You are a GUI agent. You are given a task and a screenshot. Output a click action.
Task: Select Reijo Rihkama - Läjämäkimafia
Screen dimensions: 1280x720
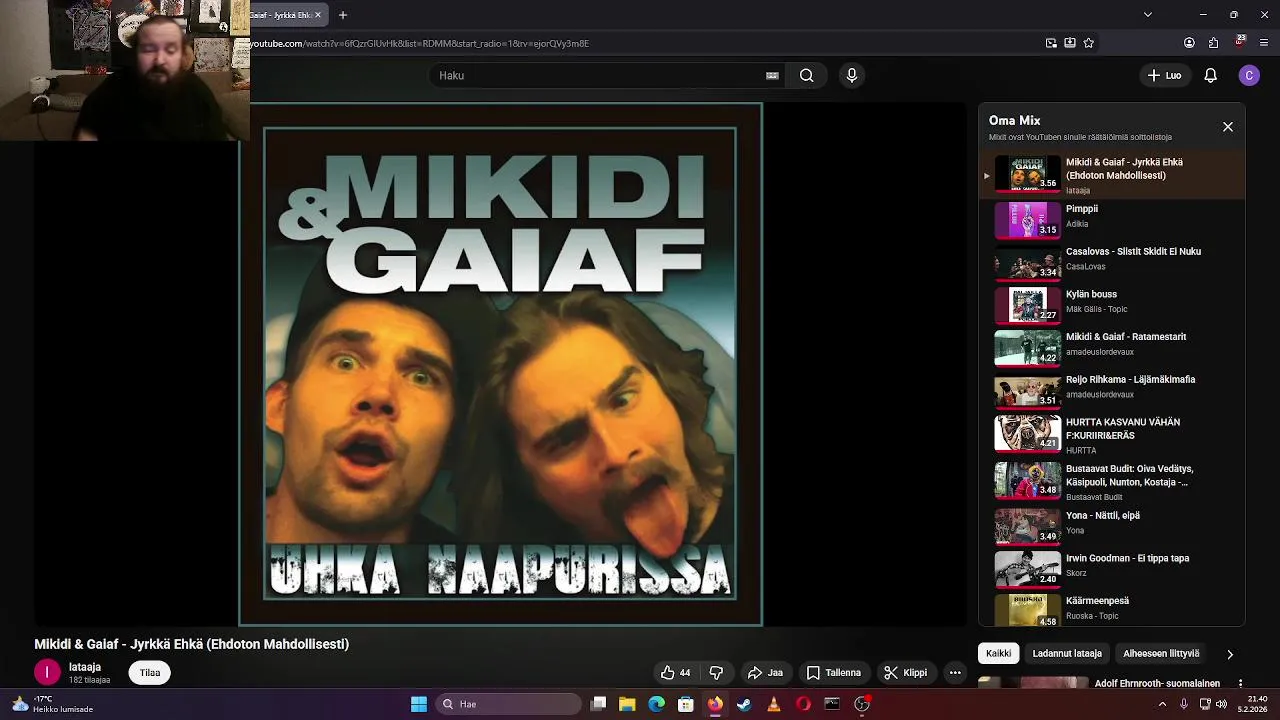click(1130, 380)
